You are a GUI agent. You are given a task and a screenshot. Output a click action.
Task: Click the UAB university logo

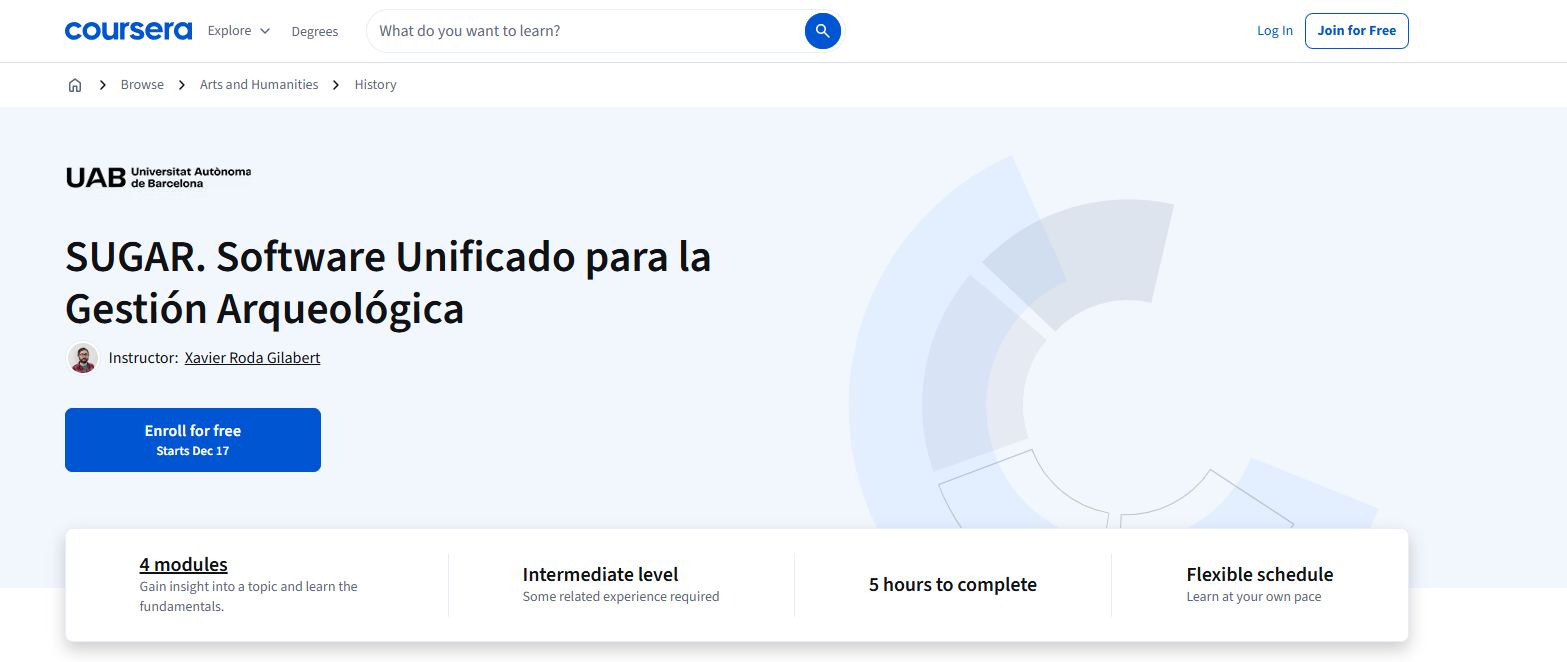coord(158,177)
